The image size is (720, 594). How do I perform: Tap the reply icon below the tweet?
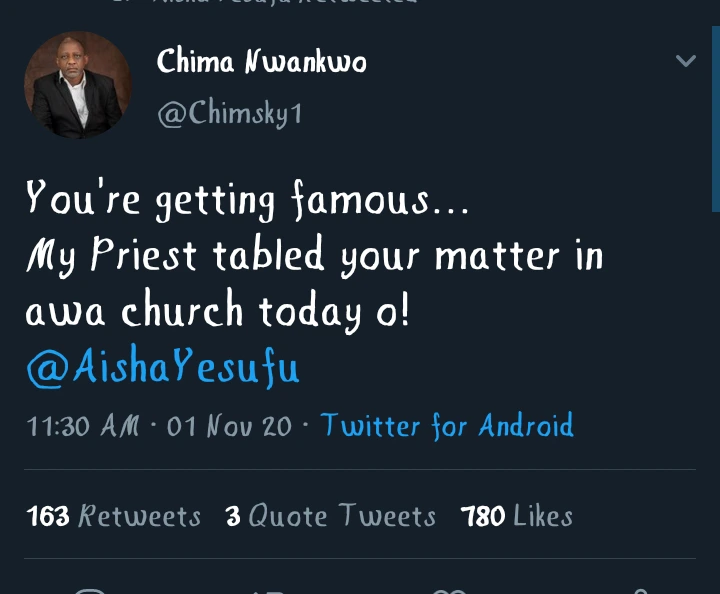(90, 588)
